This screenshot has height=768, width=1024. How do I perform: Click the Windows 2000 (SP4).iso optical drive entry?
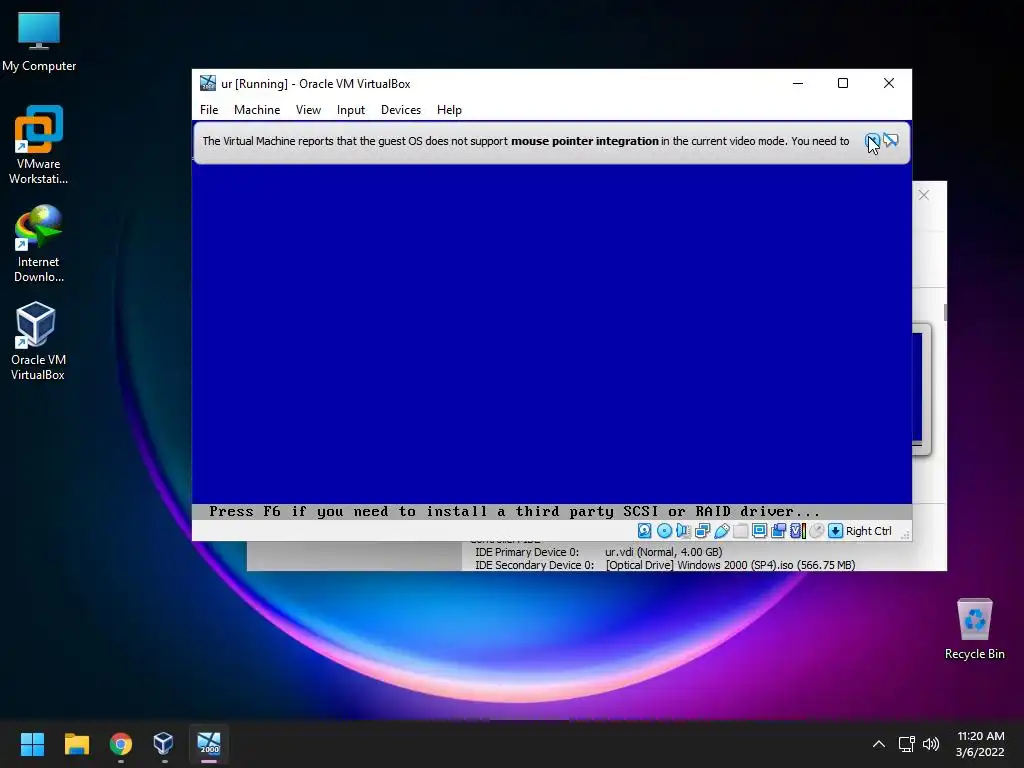click(730, 565)
